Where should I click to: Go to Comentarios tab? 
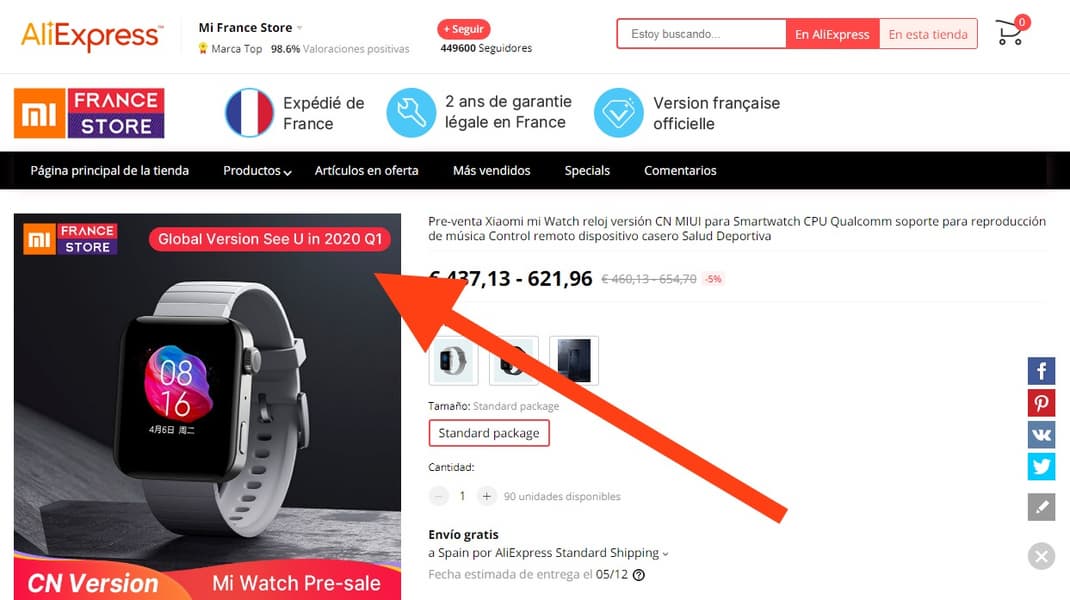pyautogui.click(x=680, y=171)
